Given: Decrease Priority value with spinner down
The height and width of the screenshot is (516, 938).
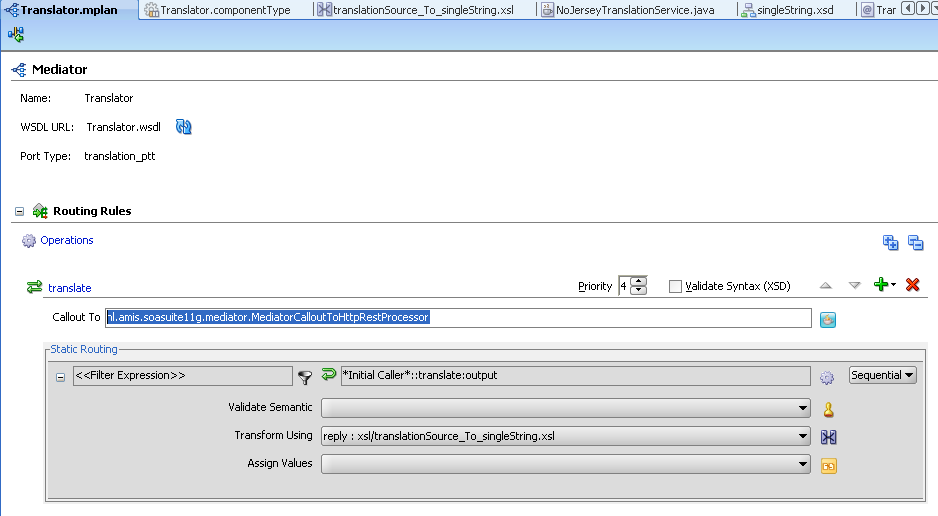Looking at the screenshot, I should tap(639, 290).
